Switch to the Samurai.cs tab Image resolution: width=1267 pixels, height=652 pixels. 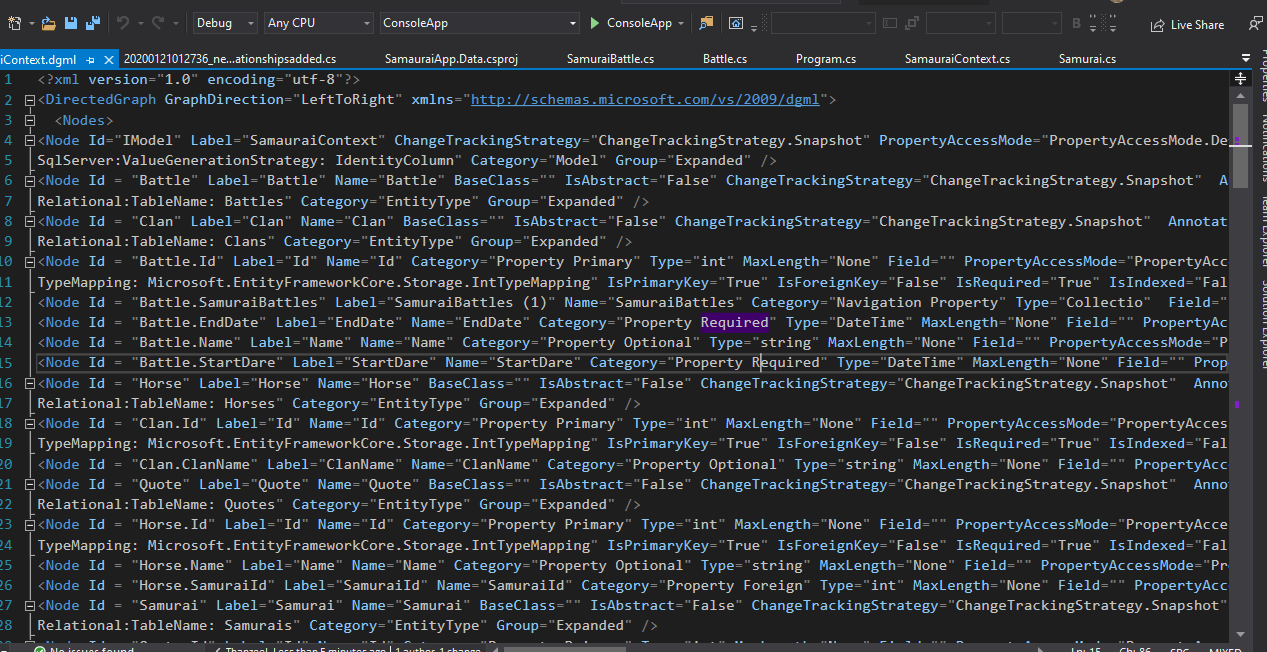[1087, 59]
